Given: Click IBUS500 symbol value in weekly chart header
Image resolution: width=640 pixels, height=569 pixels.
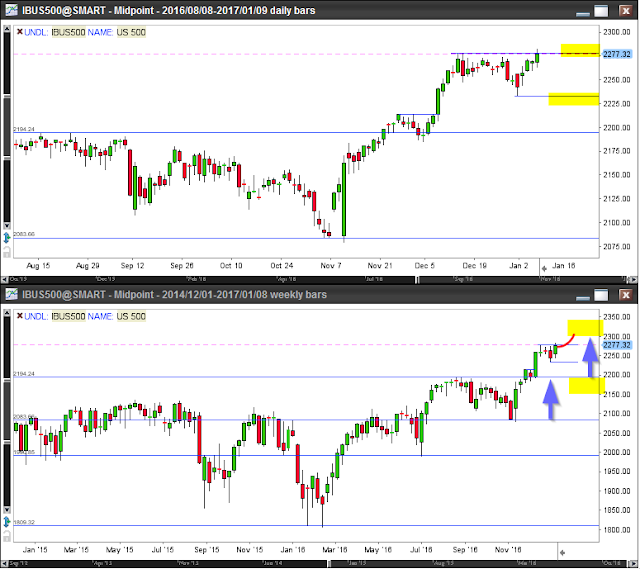Looking at the screenshot, I should coord(68,316).
